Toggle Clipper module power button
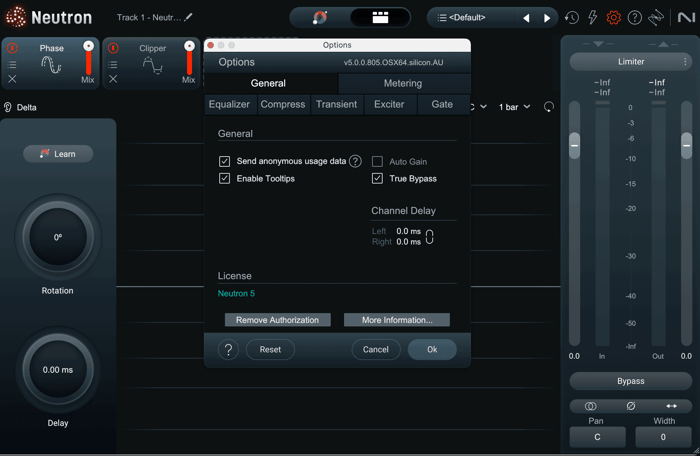Image resolution: width=700 pixels, height=456 pixels. pyautogui.click(x=113, y=48)
